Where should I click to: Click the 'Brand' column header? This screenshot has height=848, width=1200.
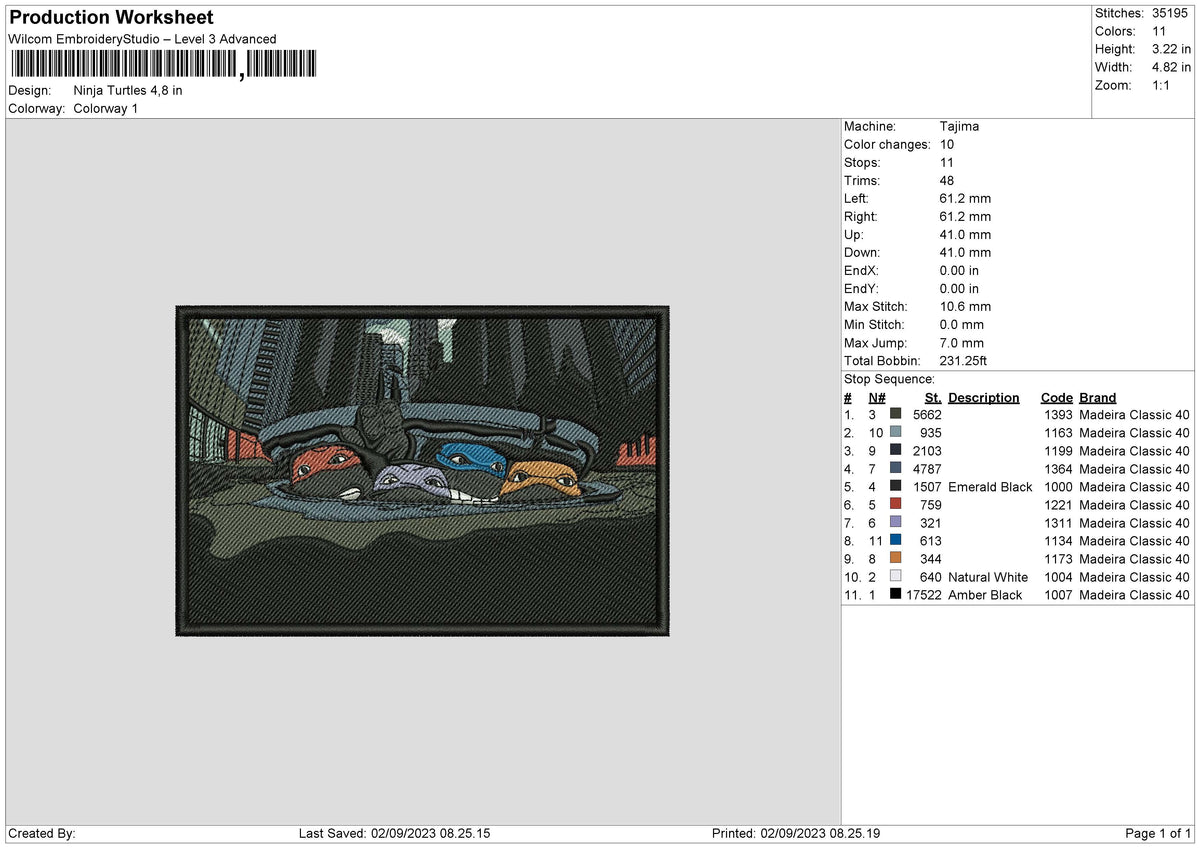click(1098, 397)
